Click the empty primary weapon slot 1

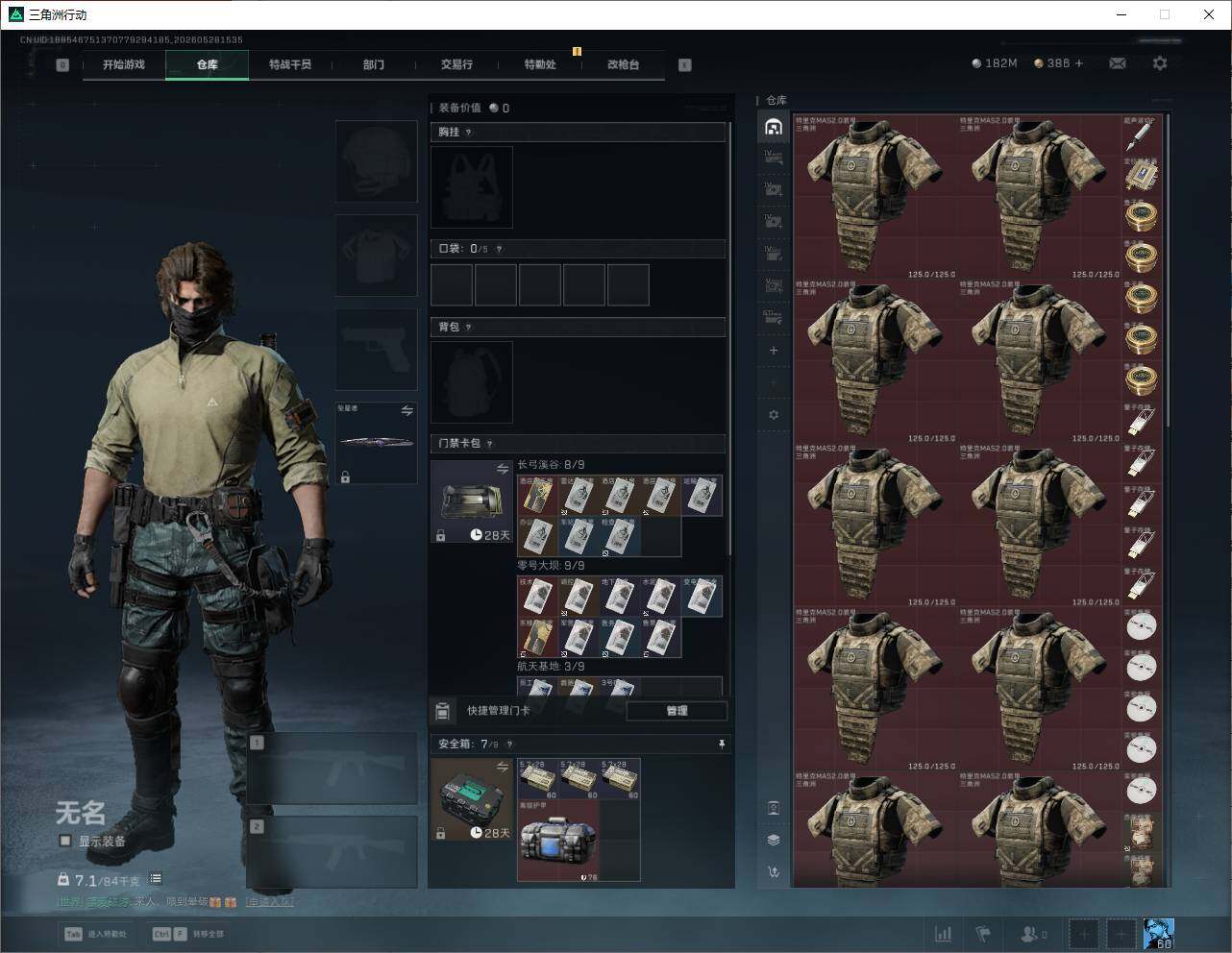333,769
